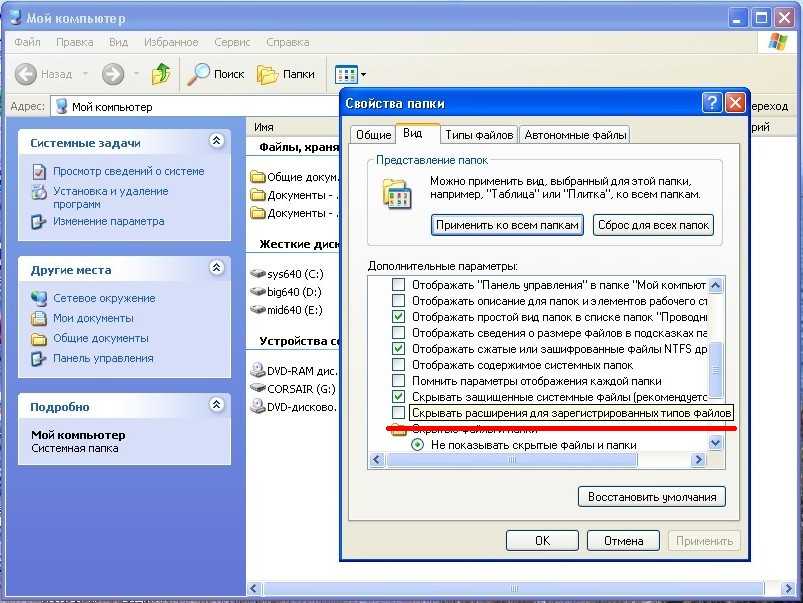Select the big640 (D:) drive icon
The height and width of the screenshot is (603, 803).
click(x=258, y=292)
